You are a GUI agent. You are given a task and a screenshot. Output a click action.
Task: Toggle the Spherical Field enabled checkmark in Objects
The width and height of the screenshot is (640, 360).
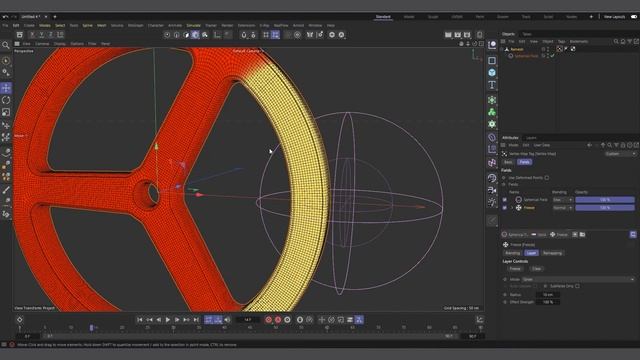pyautogui.click(x=552, y=56)
